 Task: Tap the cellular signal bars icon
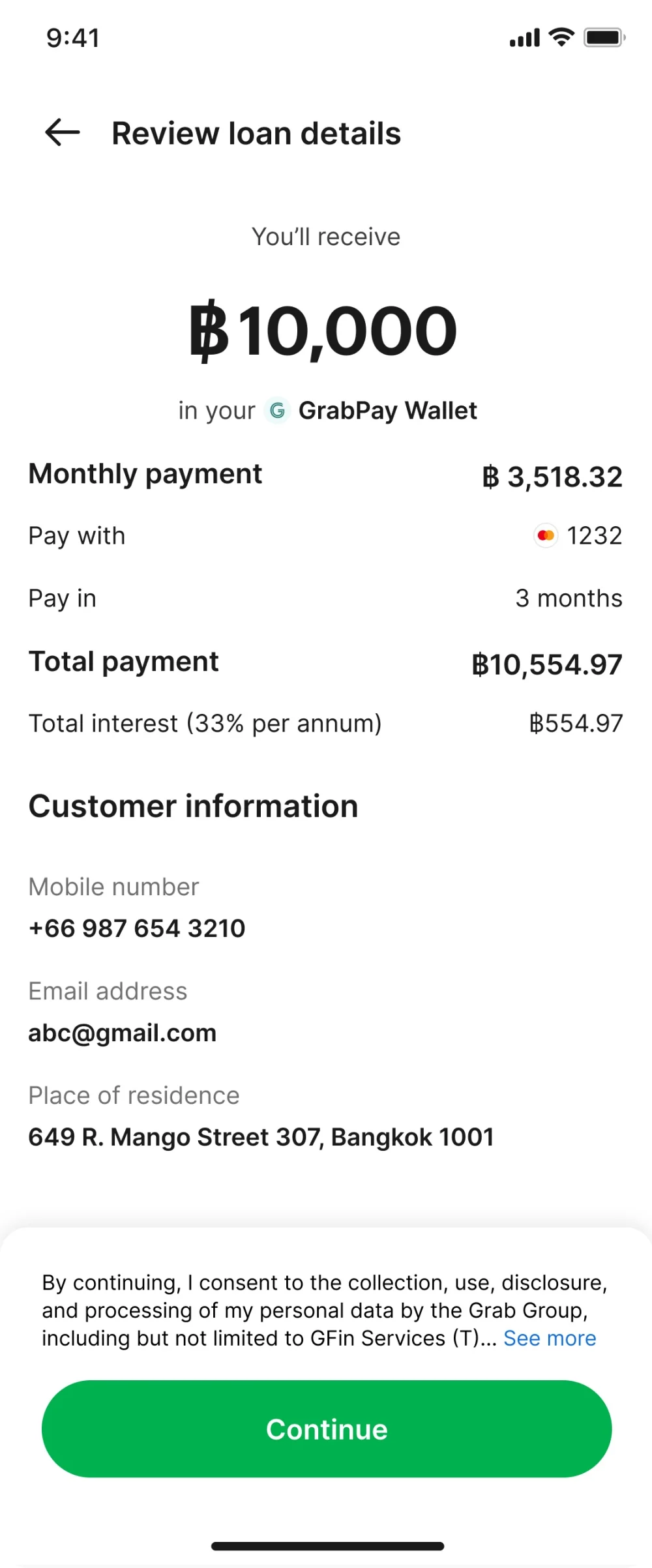[524, 38]
